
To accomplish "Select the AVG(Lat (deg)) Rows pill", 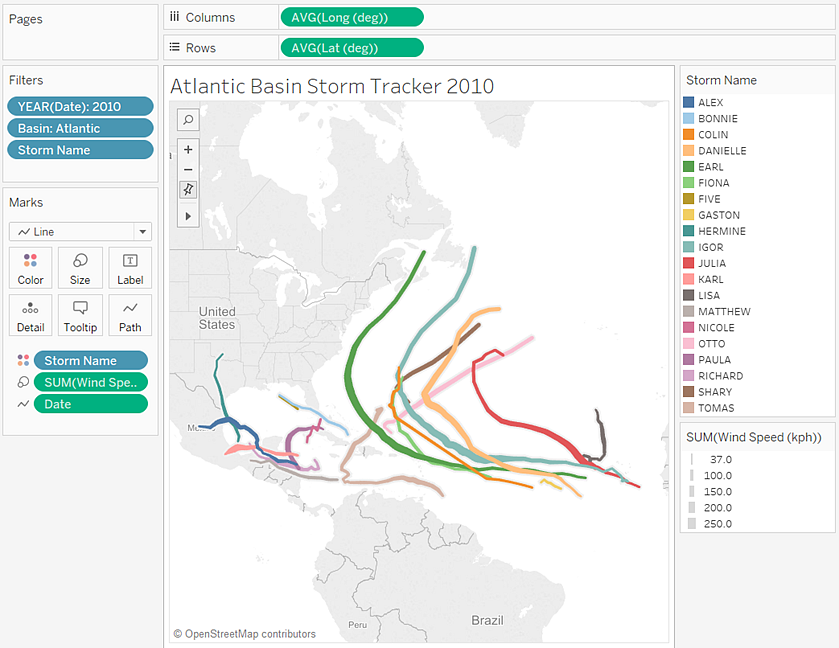I will coord(352,48).
